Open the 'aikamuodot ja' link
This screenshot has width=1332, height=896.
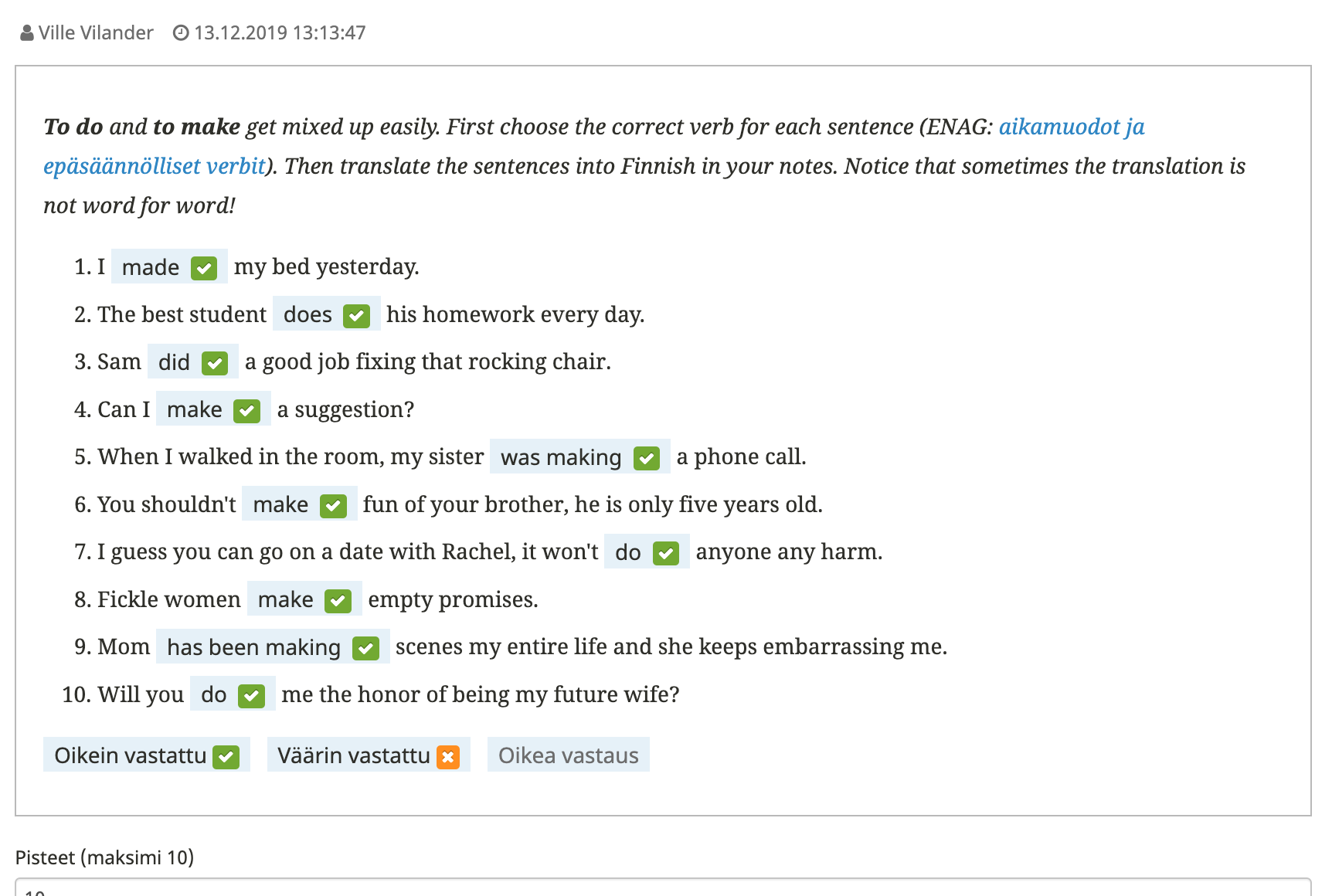click(x=1071, y=127)
